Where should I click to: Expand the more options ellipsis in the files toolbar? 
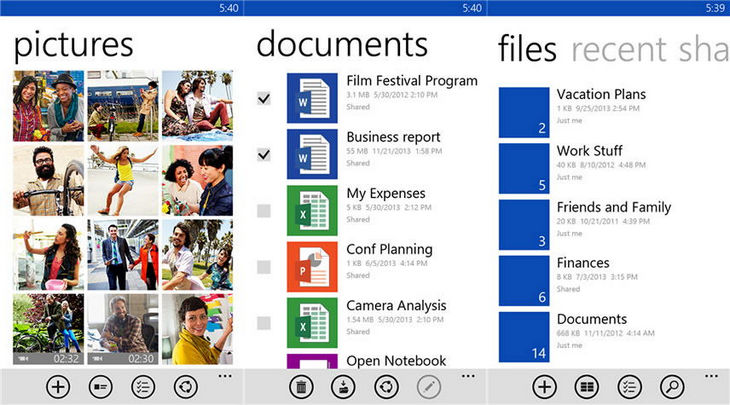click(x=711, y=376)
